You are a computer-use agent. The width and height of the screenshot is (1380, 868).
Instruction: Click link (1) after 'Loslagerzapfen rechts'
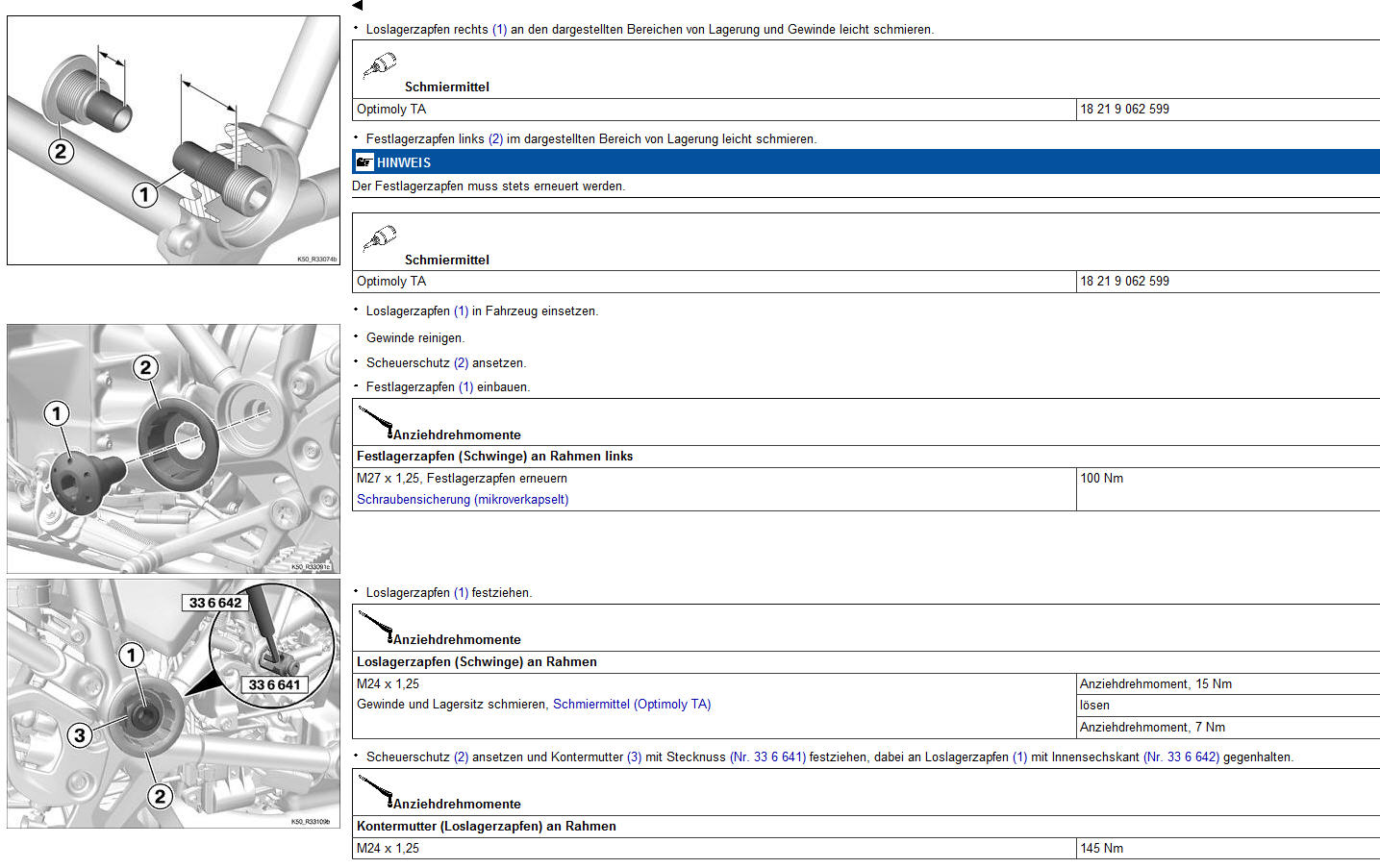coord(499,30)
